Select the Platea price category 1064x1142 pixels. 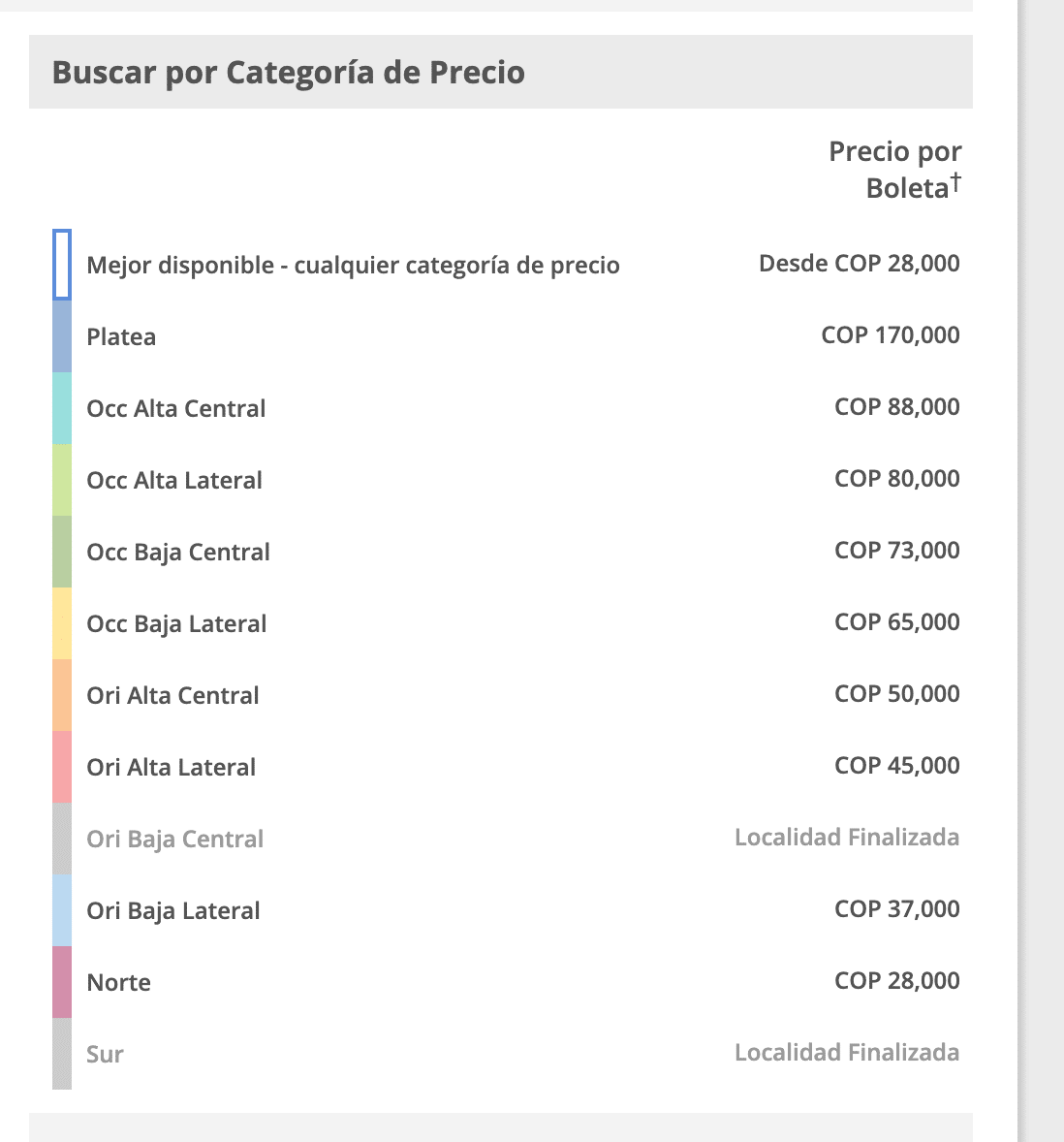[121, 337]
